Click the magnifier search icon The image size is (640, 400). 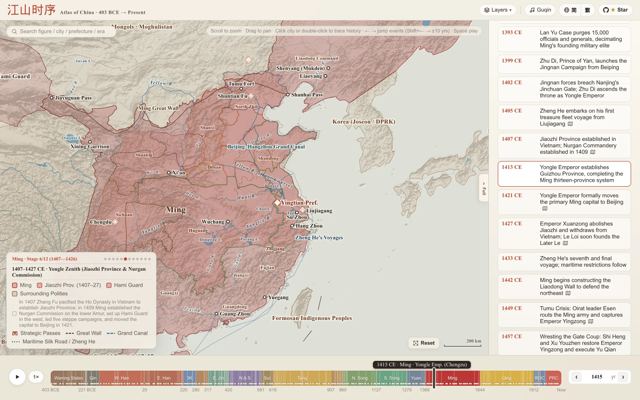(x=14, y=31)
